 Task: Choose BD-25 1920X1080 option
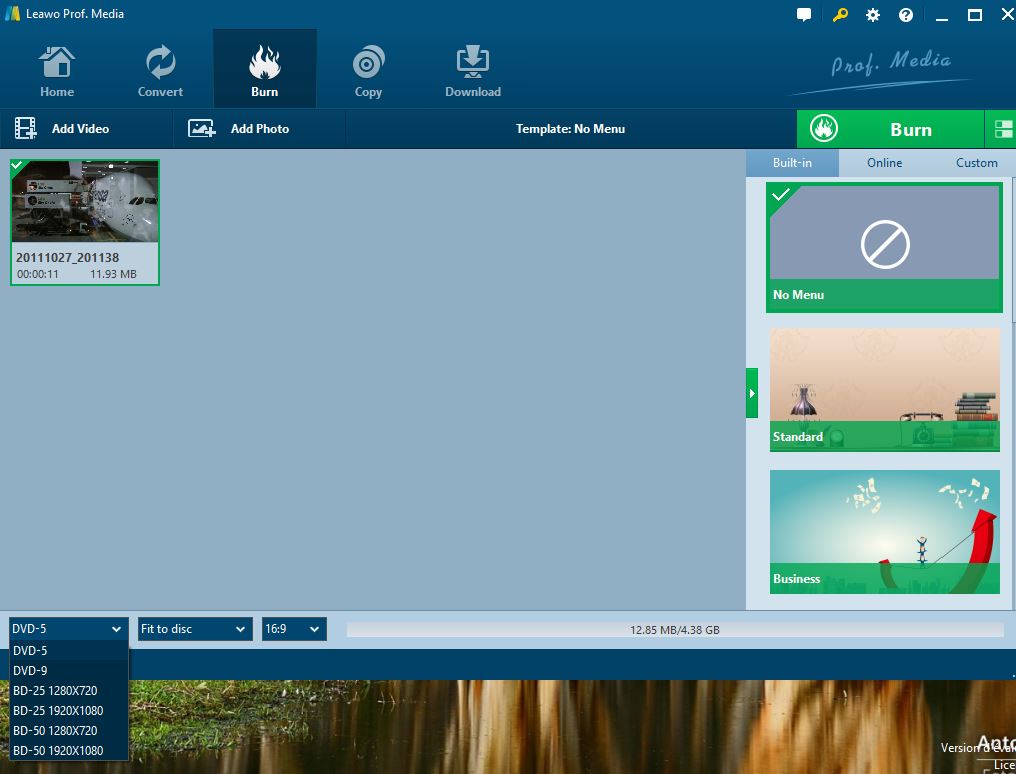click(x=69, y=711)
